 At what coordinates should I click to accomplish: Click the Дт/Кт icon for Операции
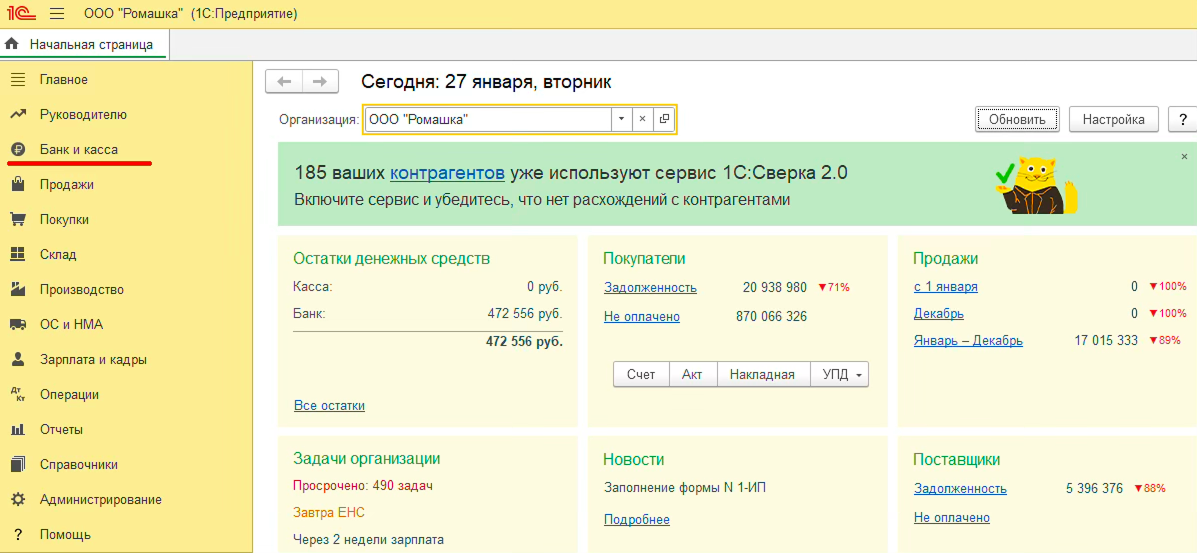pyautogui.click(x=18, y=395)
